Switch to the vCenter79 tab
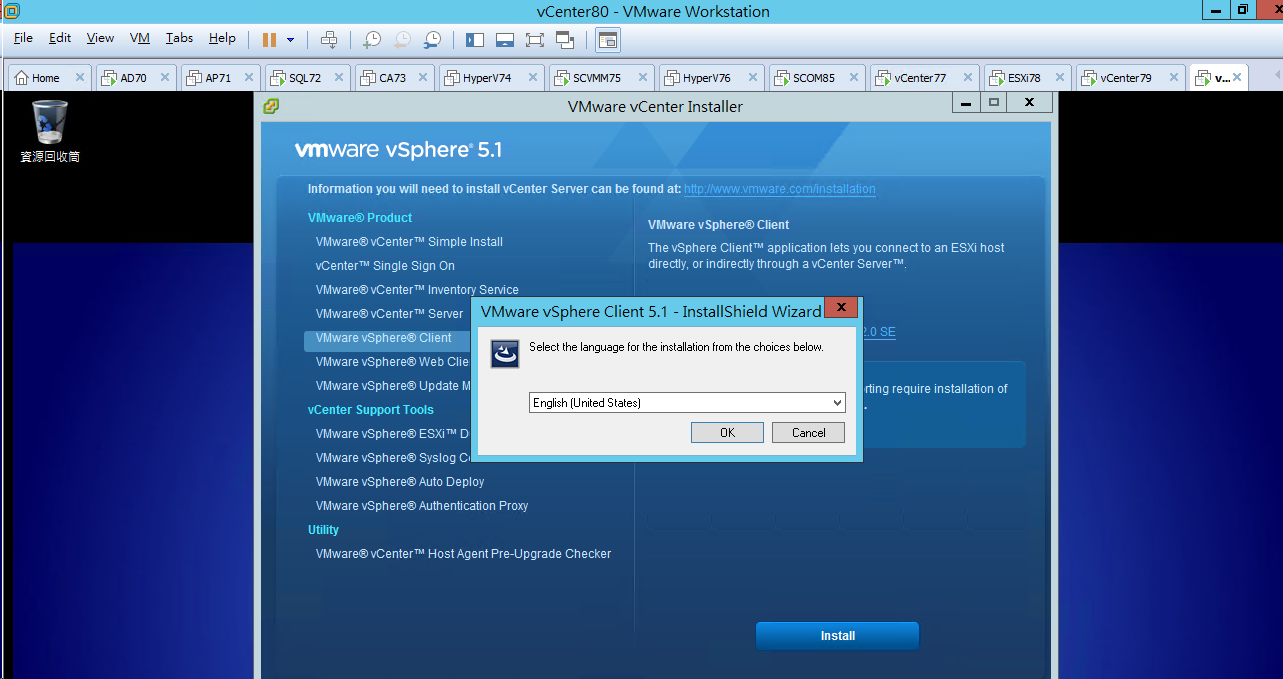 (1126, 78)
